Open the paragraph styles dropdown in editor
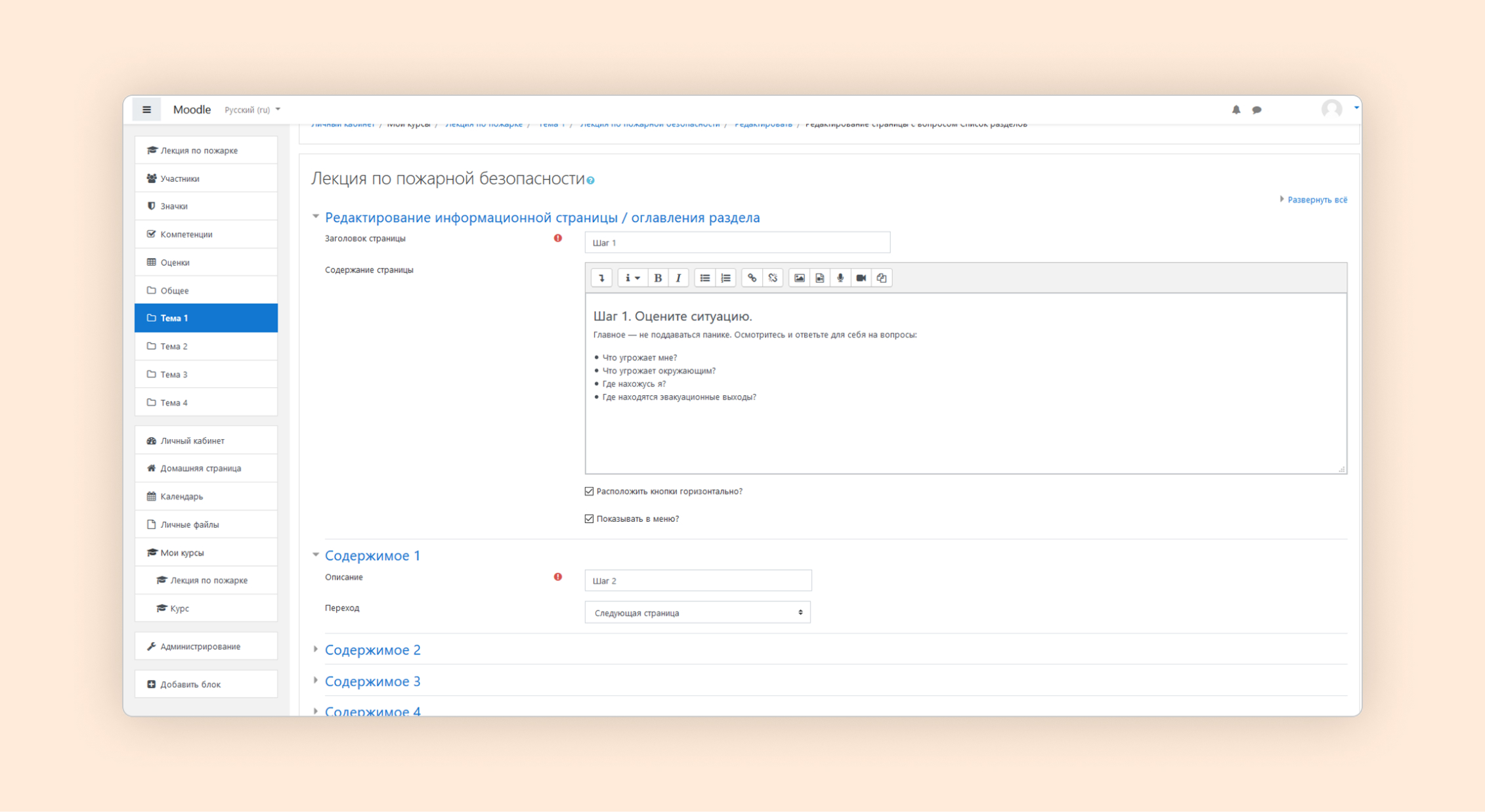 [x=632, y=278]
